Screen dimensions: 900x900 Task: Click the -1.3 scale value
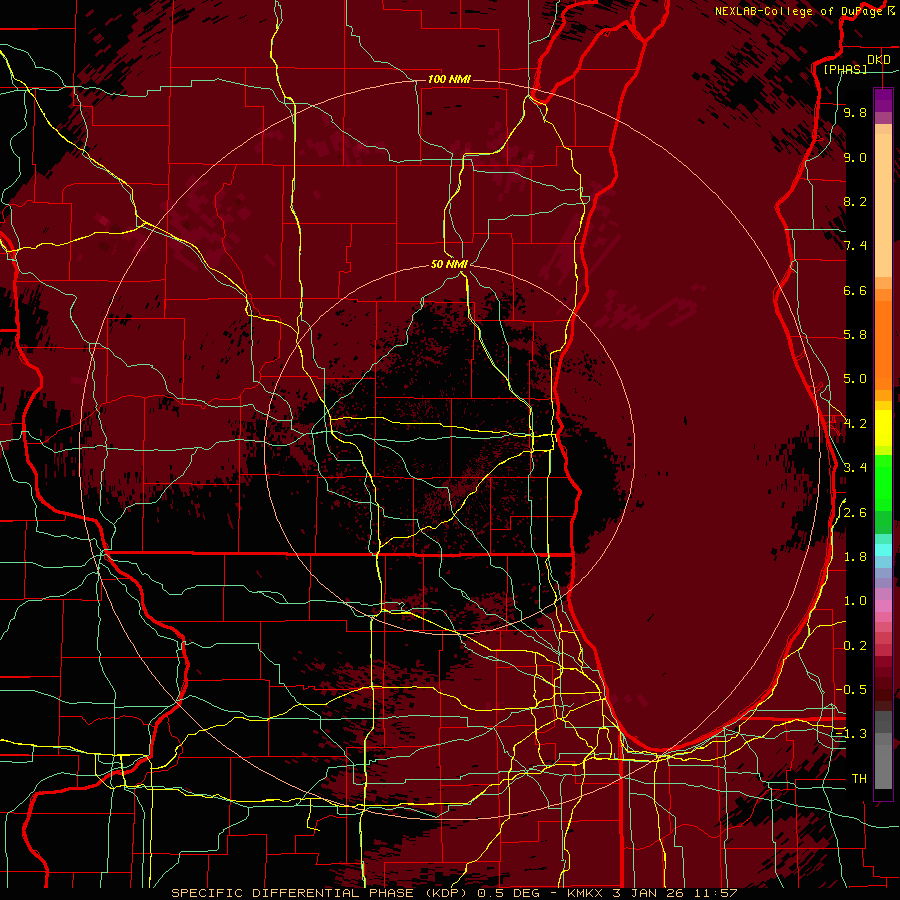[x=851, y=734]
